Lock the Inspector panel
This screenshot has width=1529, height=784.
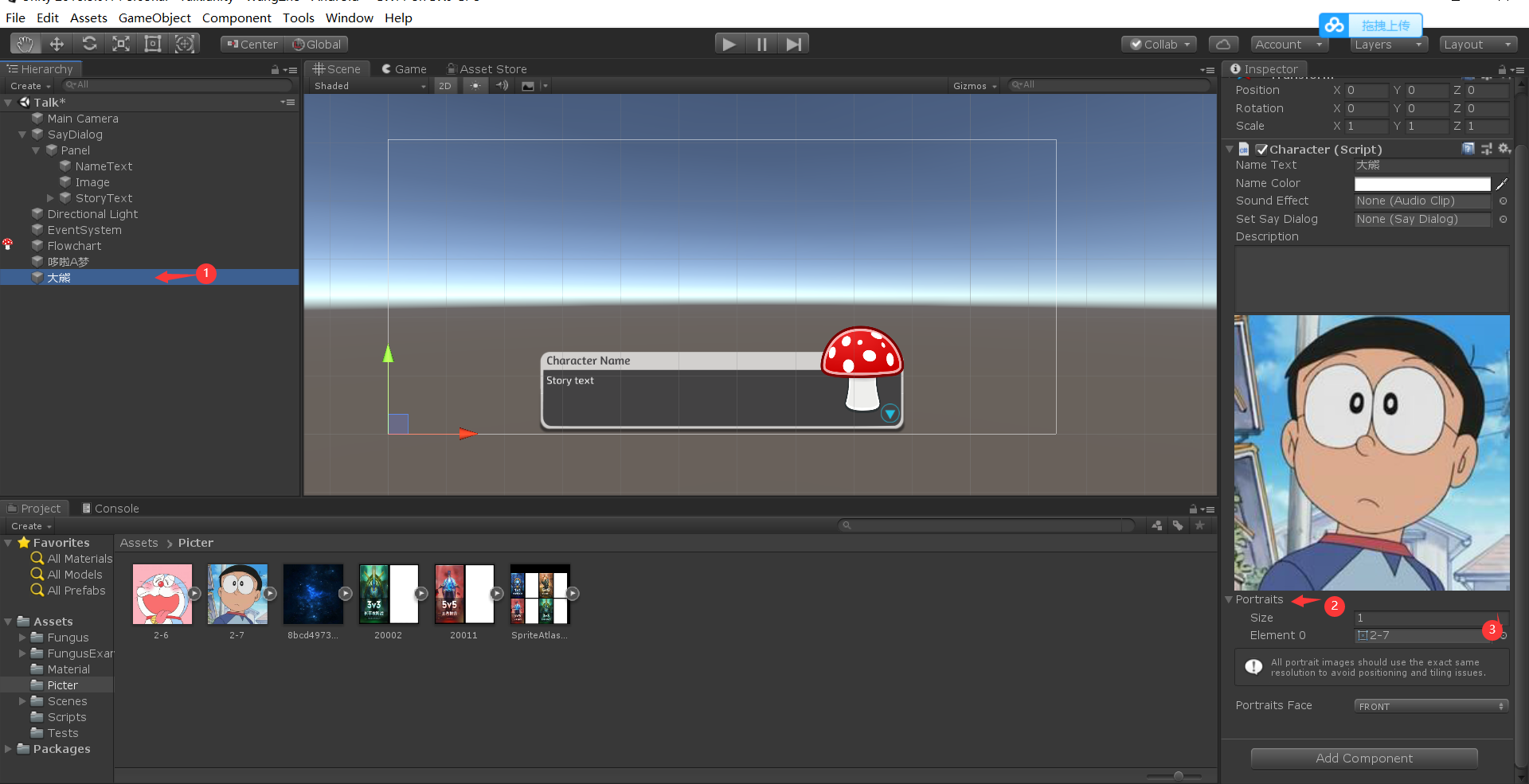[x=1502, y=70]
